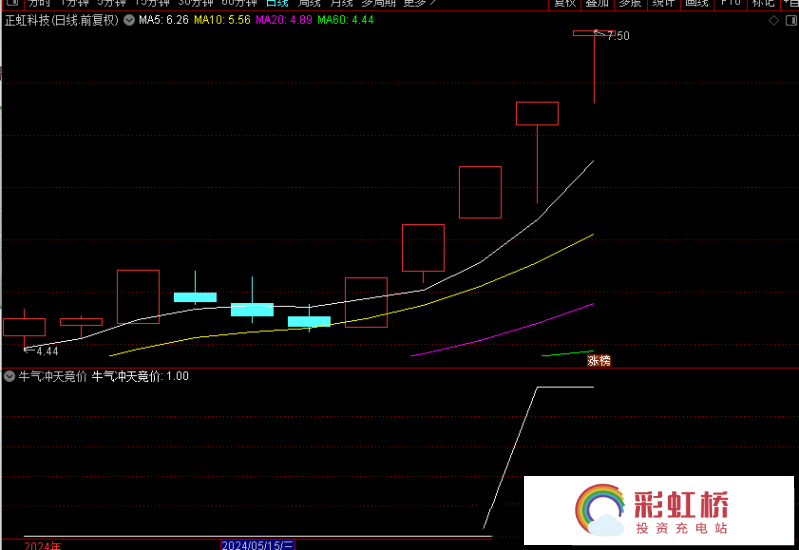
Task: Select the 60分钟 period tab
Action: click(239, 3)
